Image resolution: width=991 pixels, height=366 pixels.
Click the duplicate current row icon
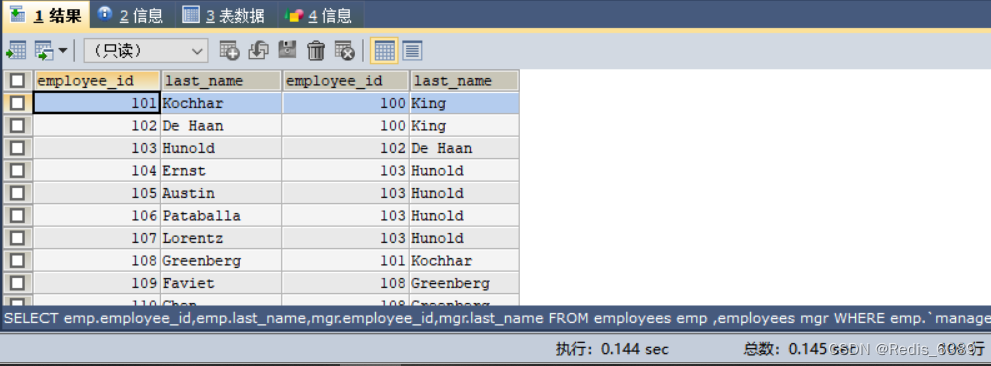tap(258, 51)
